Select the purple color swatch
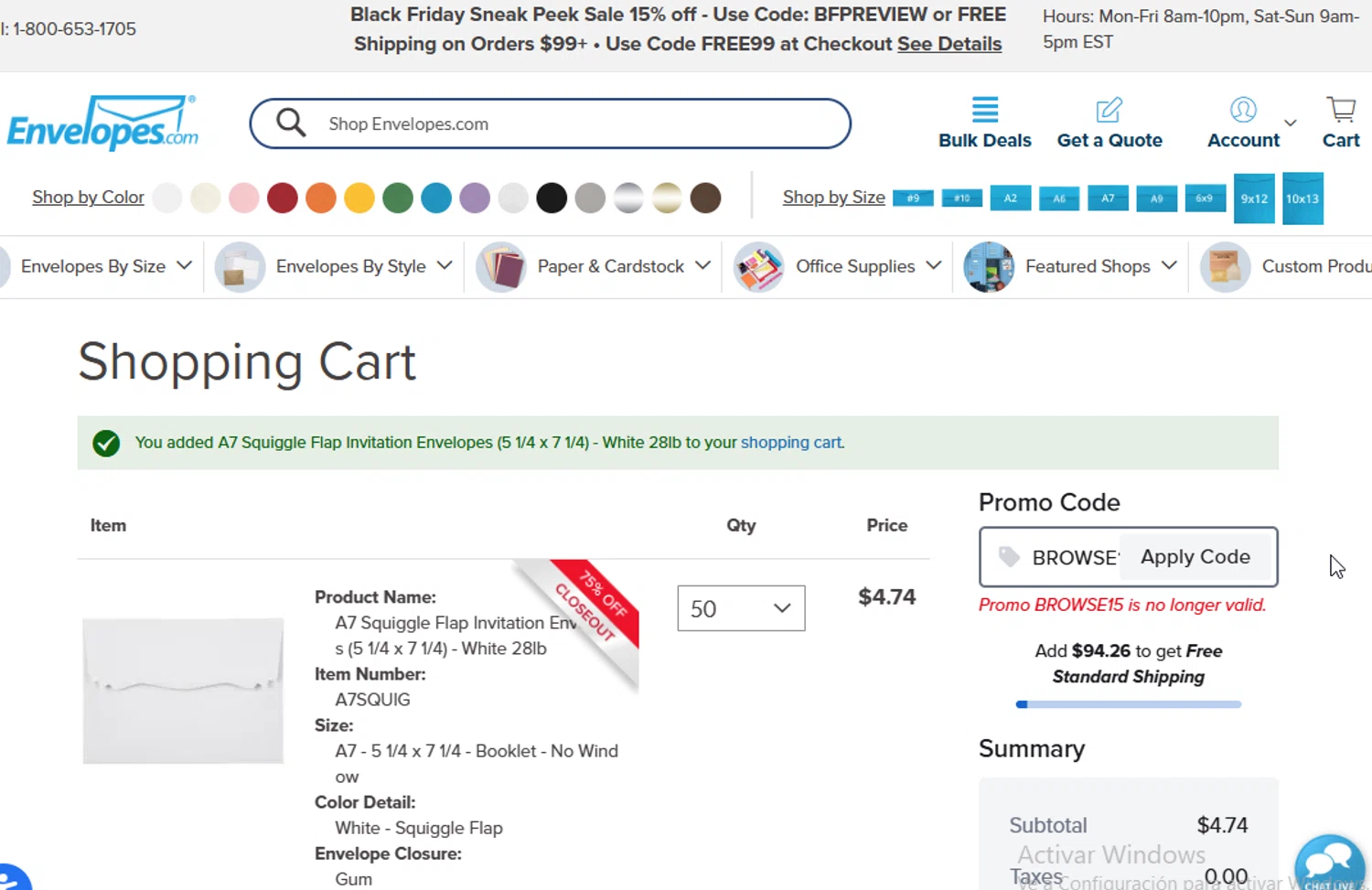Viewport: 1372px width, 890px height. tap(475, 198)
